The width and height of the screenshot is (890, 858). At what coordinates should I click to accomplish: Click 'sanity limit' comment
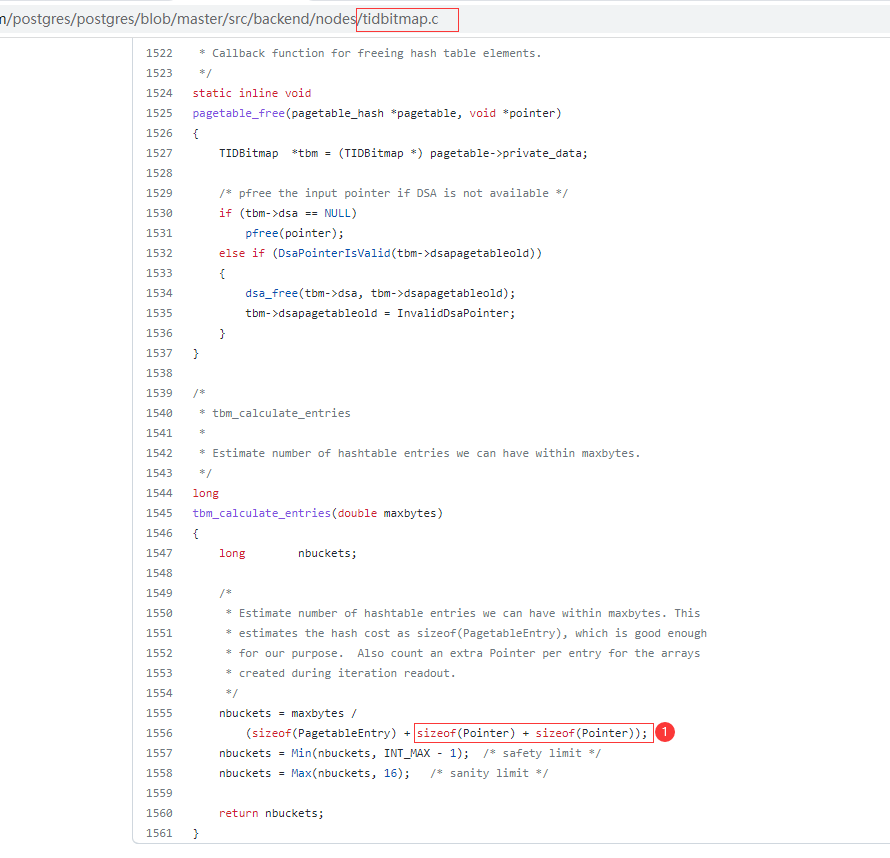point(489,773)
